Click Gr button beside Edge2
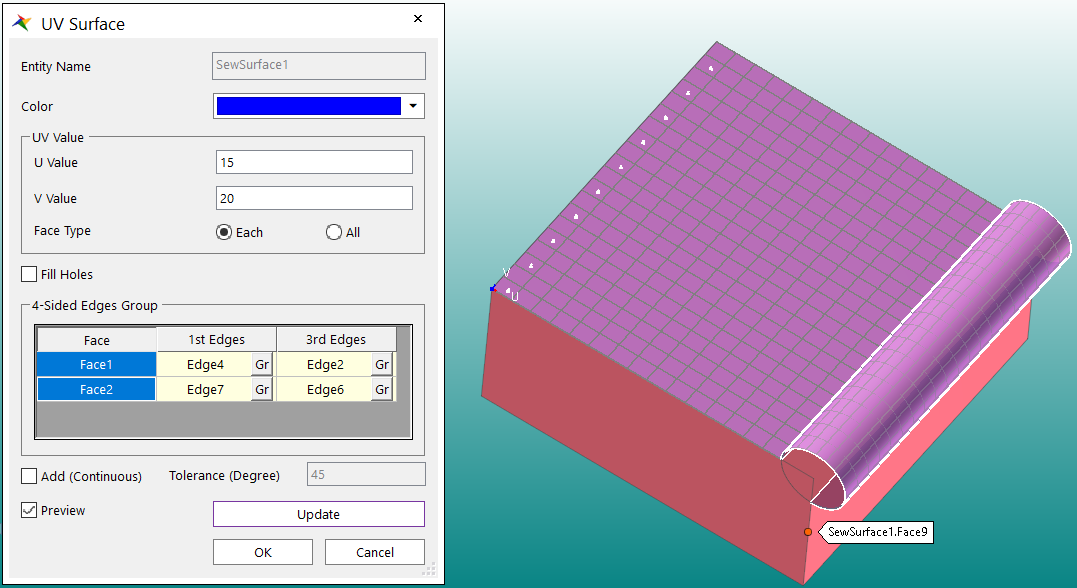The height and width of the screenshot is (588, 1077). (381, 365)
